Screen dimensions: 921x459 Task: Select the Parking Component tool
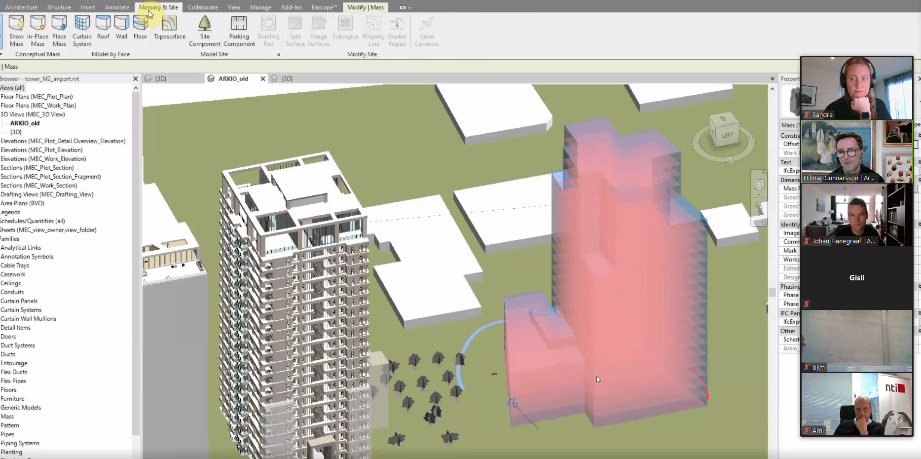coord(238,31)
